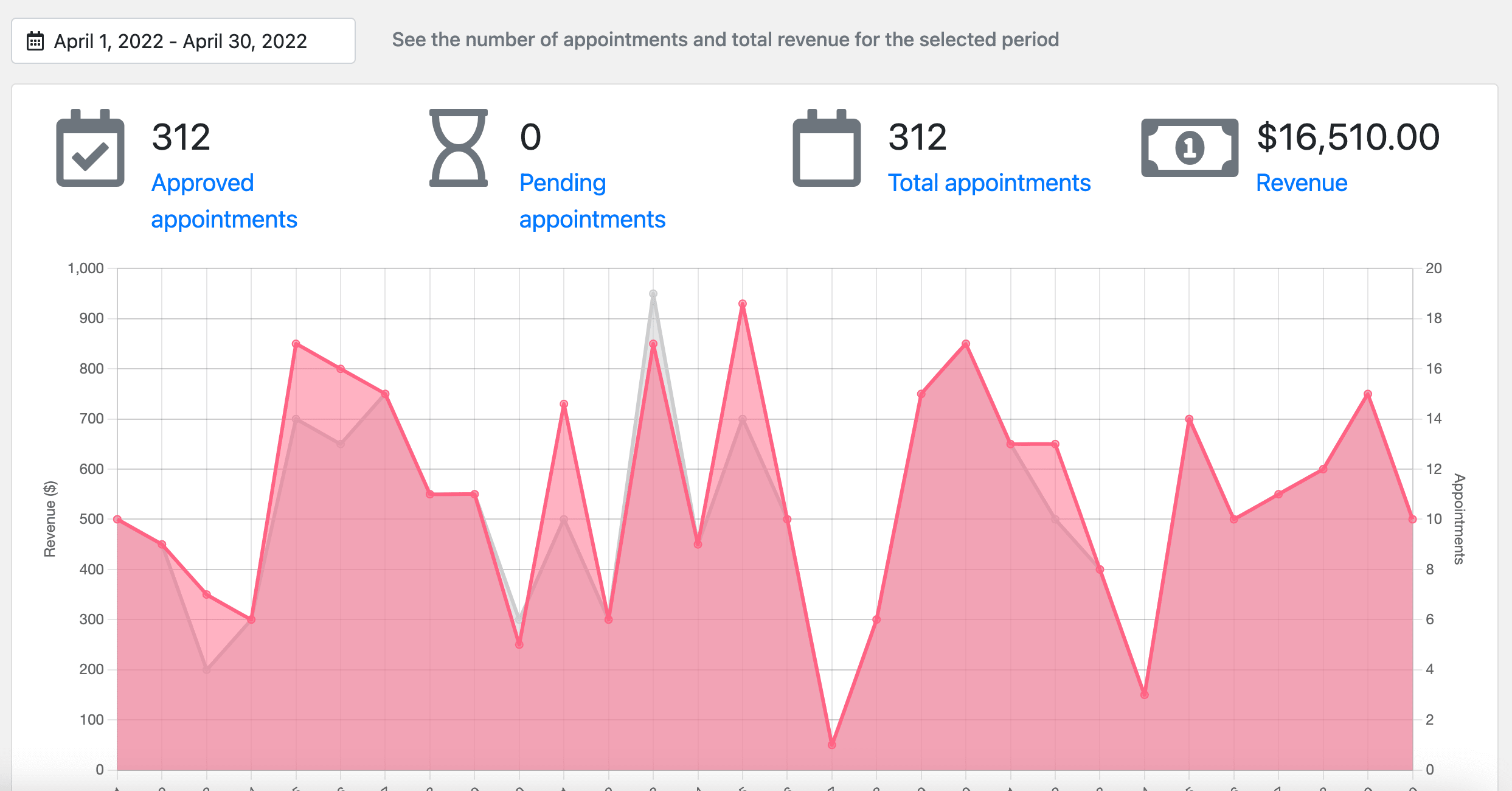Click the highest pink revenue data point
This screenshot has width=1512, height=791.
coord(743,304)
